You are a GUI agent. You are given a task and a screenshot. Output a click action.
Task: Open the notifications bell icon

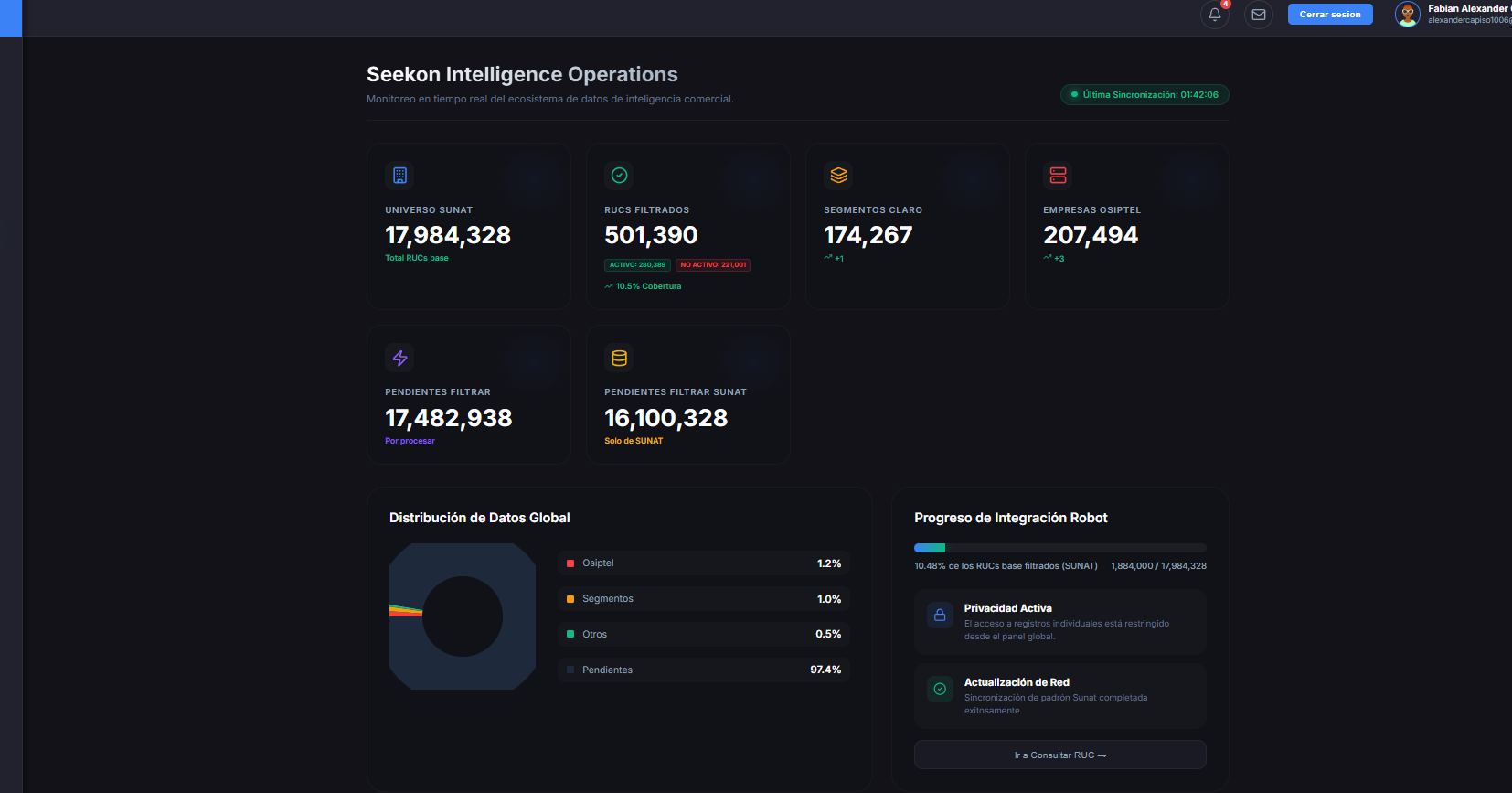coord(1214,15)
